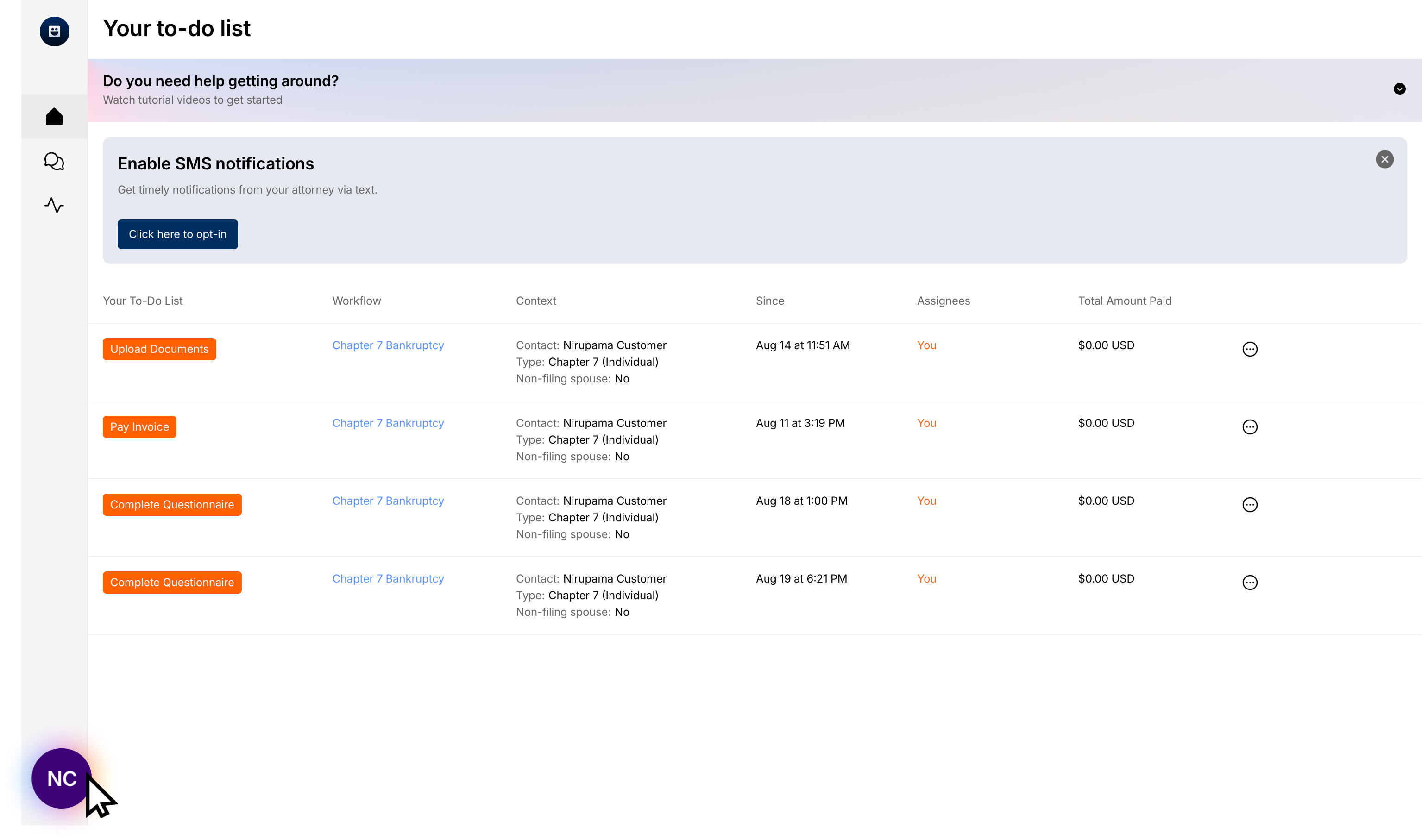Open the Home page from sidebar
Viewport: 1422px width, 840px height.
pyautogui.click(x=54, y=117)
